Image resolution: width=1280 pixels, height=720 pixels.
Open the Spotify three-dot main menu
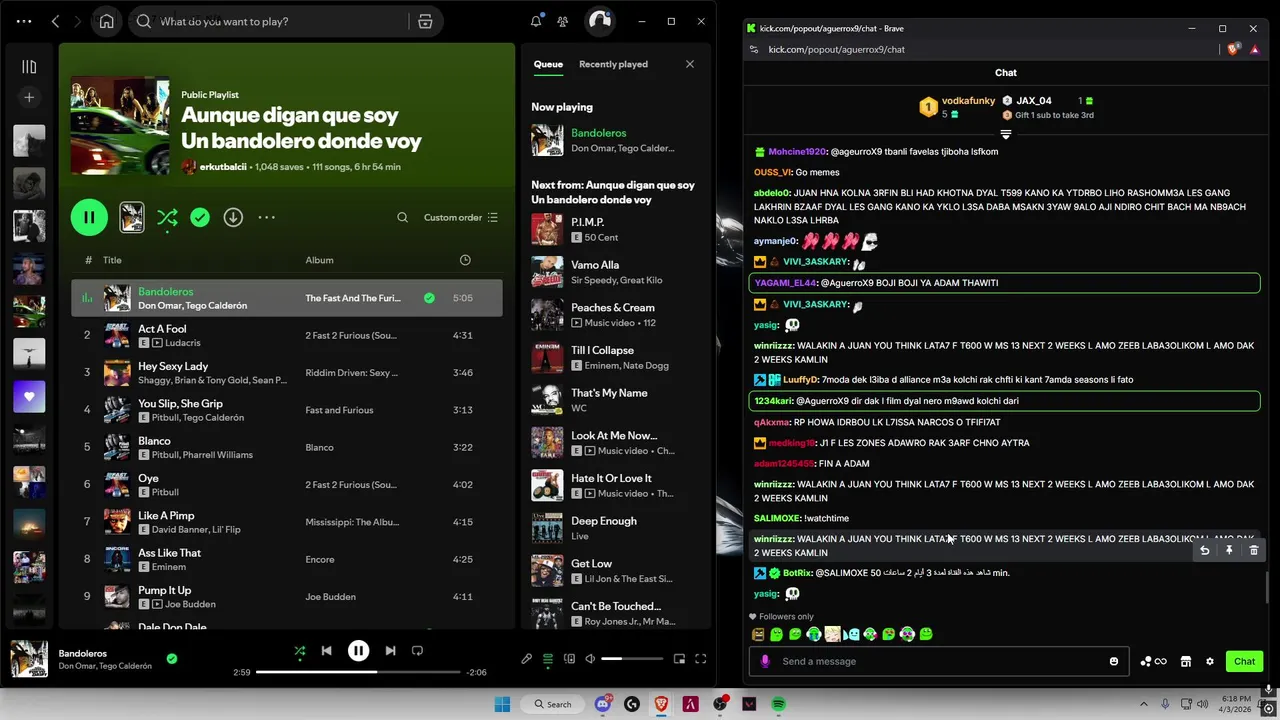click(x=24, y=21)
